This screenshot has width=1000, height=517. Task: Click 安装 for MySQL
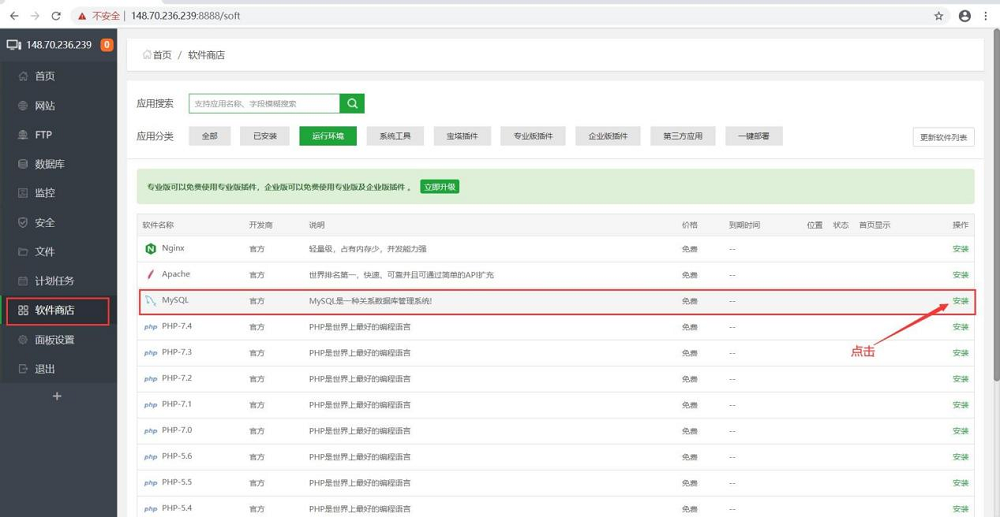pyautogui.click(x=960, y=301)
